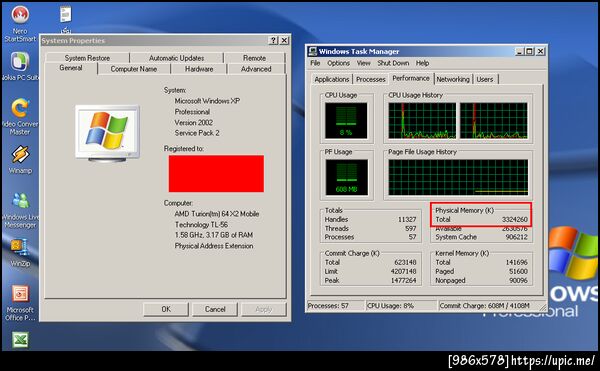Screen dimensions: 600x371
Task: Open the View menu in Task Manager
Action: [x=364, y=63]
